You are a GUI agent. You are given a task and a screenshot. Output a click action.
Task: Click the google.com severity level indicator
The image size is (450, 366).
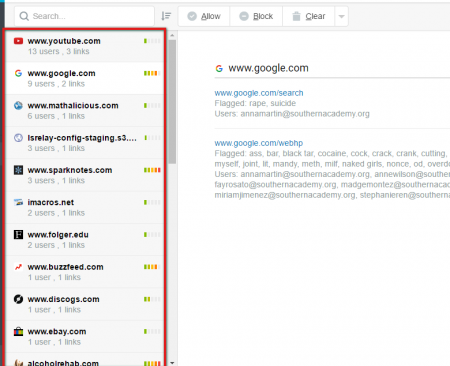point(152,73)
